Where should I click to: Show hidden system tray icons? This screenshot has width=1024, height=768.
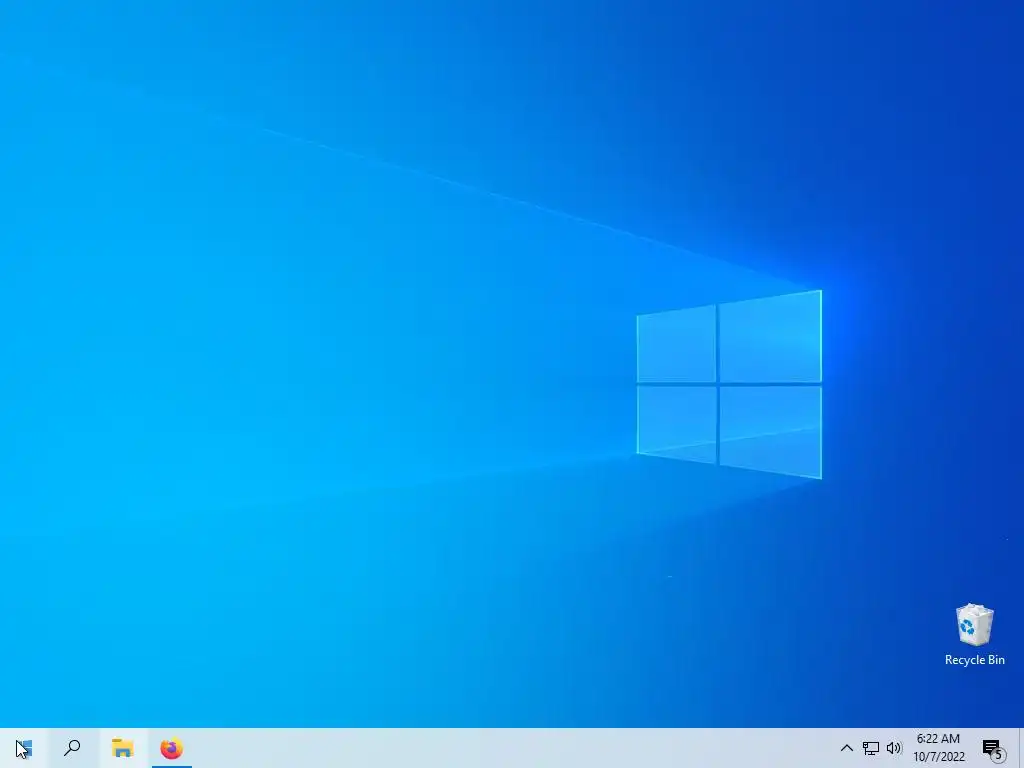pyautogui.click(x=846, y=748)
